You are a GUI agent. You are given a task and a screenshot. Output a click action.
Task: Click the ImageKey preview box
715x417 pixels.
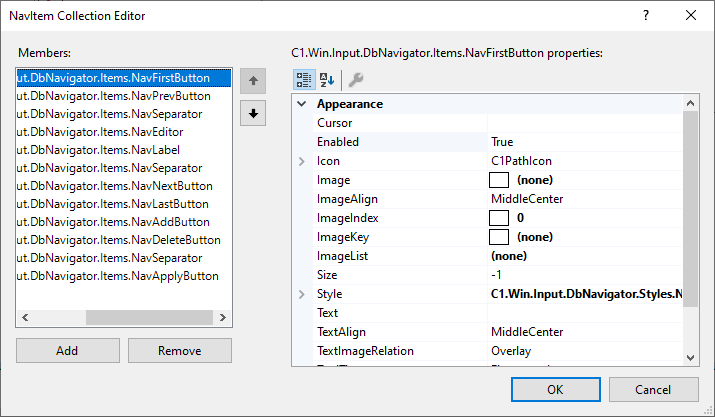(x=499, y=237)
